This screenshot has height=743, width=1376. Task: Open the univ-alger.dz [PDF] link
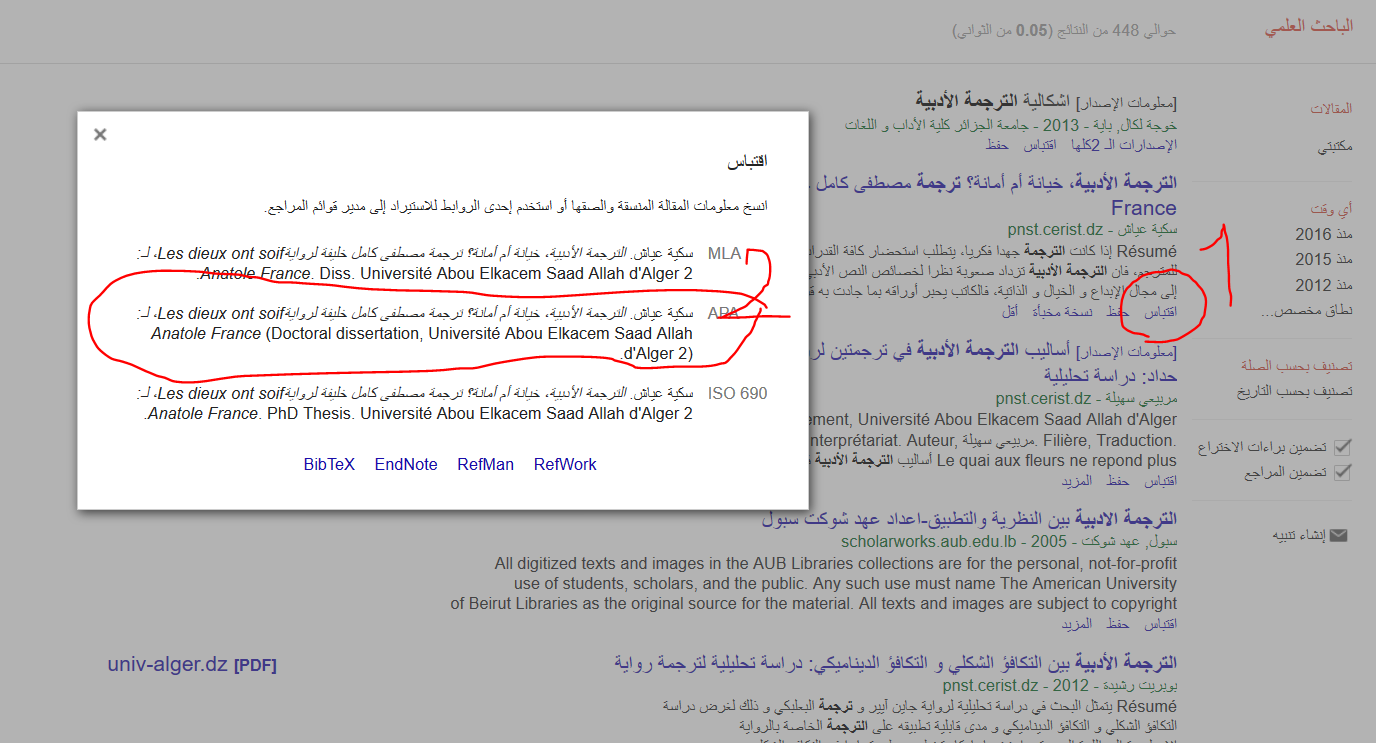click(x=192, y=664)
